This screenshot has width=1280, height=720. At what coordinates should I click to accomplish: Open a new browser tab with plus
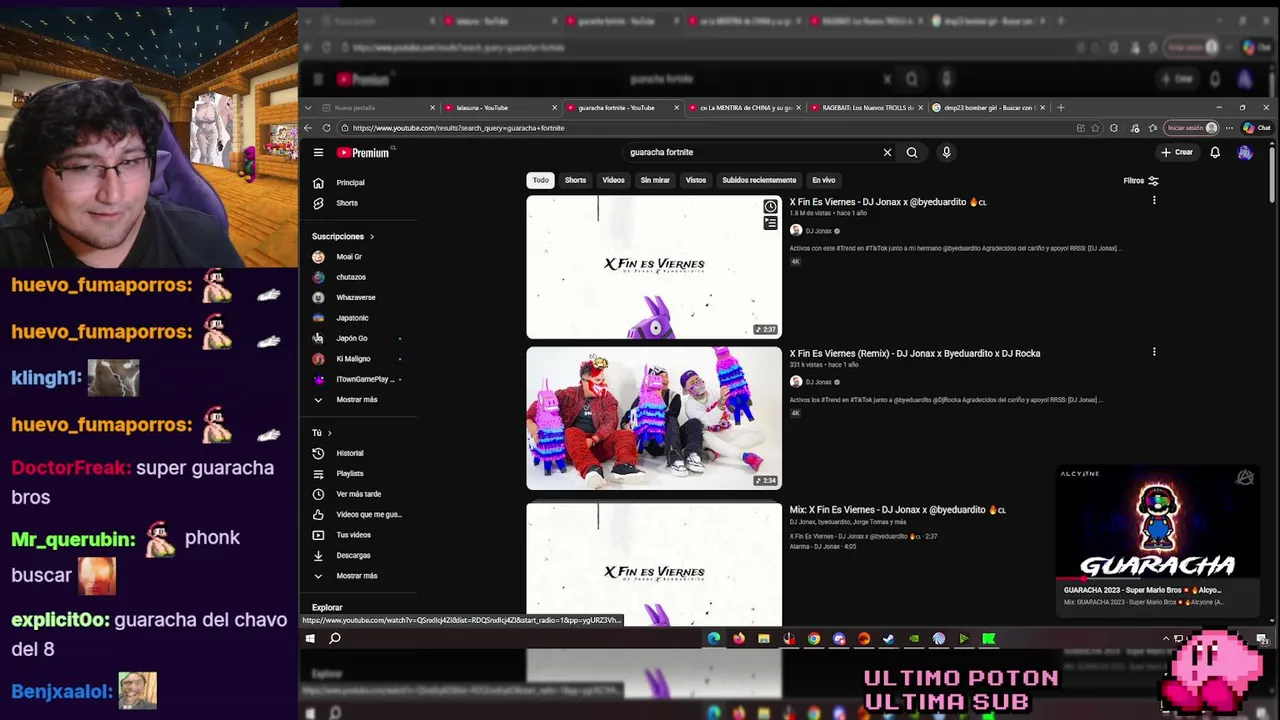pyautogui.click(x=1061, y=107)
